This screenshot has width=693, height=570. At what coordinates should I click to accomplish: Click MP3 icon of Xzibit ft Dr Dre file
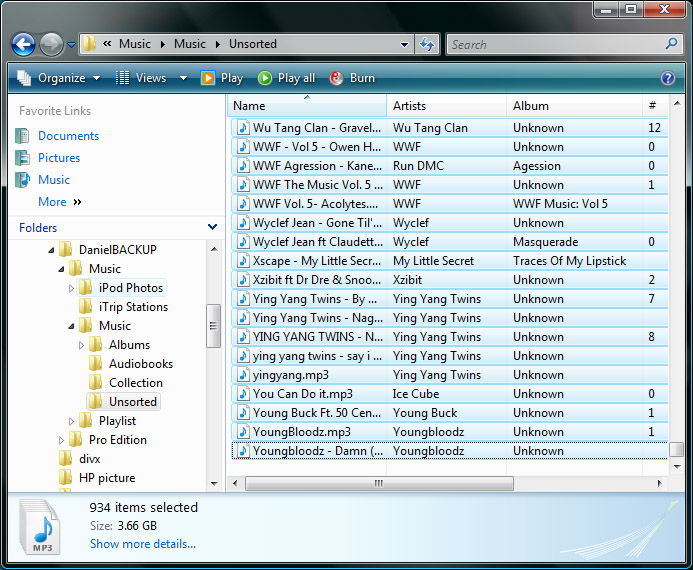(x=242, y=280)
